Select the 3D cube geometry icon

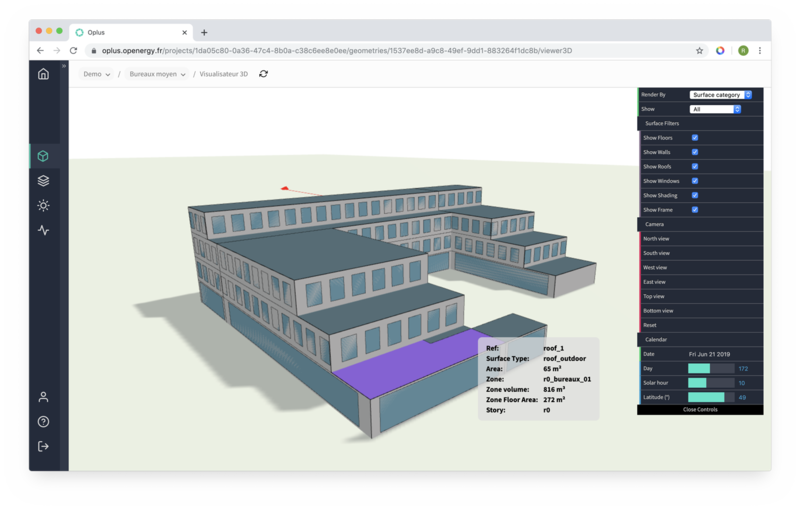coord(43,156)
